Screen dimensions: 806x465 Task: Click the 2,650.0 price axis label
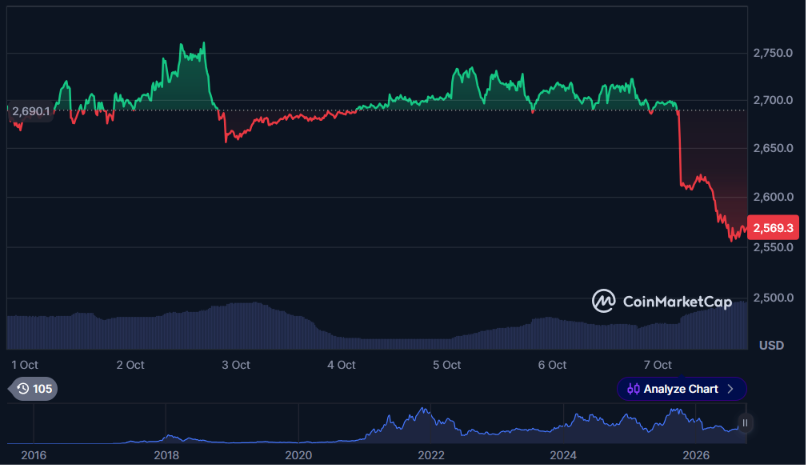pyautogui.click(x=773, y=148)
